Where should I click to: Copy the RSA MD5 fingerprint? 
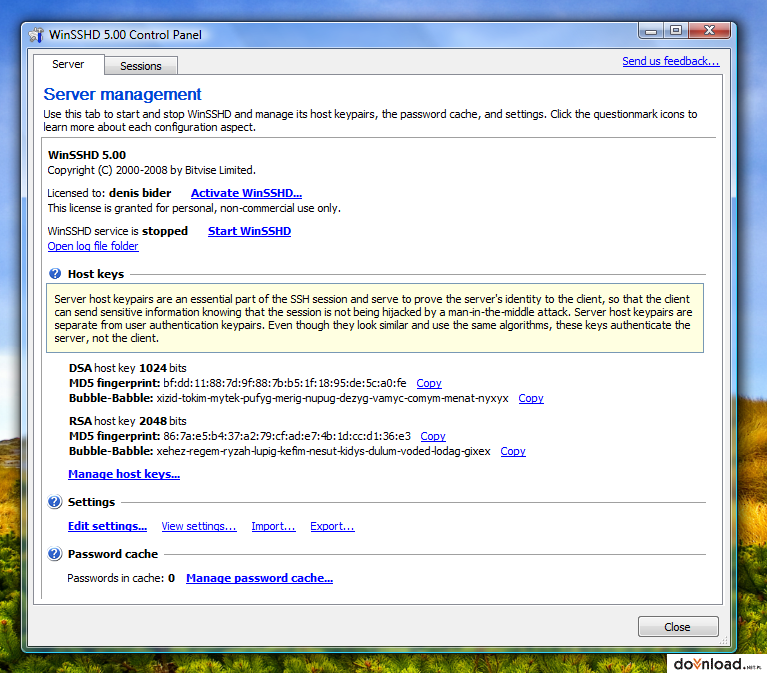click(x=433, y=436)
